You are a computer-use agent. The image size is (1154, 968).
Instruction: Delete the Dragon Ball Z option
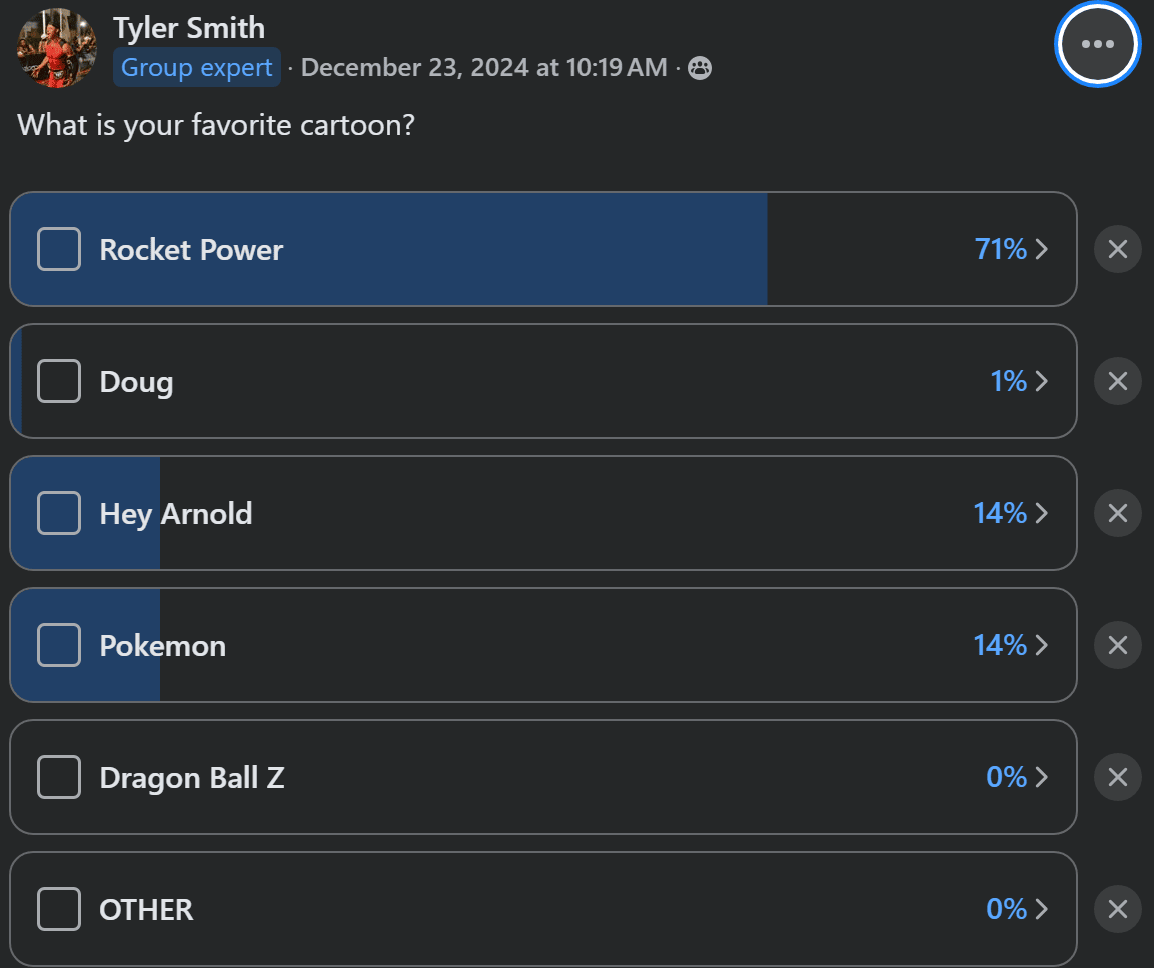(x=1117, y=777)
